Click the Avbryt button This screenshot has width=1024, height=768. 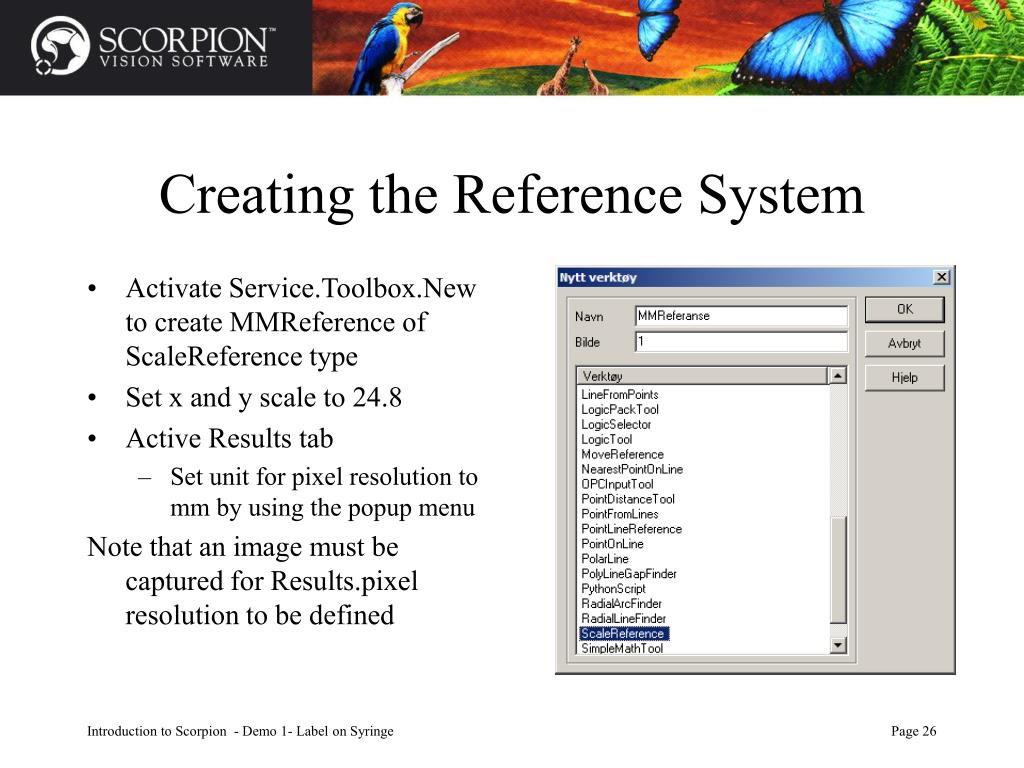[904, 343]
